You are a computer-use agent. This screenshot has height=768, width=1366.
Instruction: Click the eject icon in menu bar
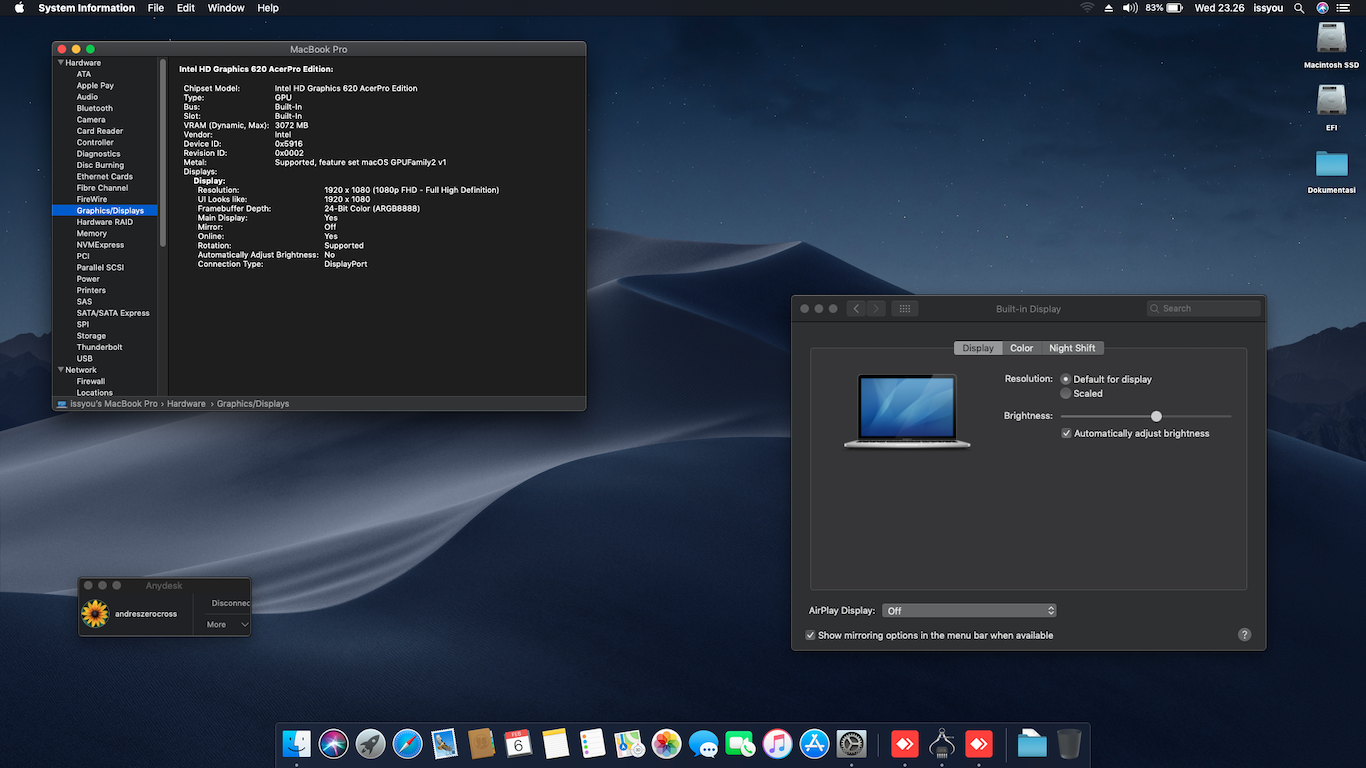click(x=1109, y=8)
